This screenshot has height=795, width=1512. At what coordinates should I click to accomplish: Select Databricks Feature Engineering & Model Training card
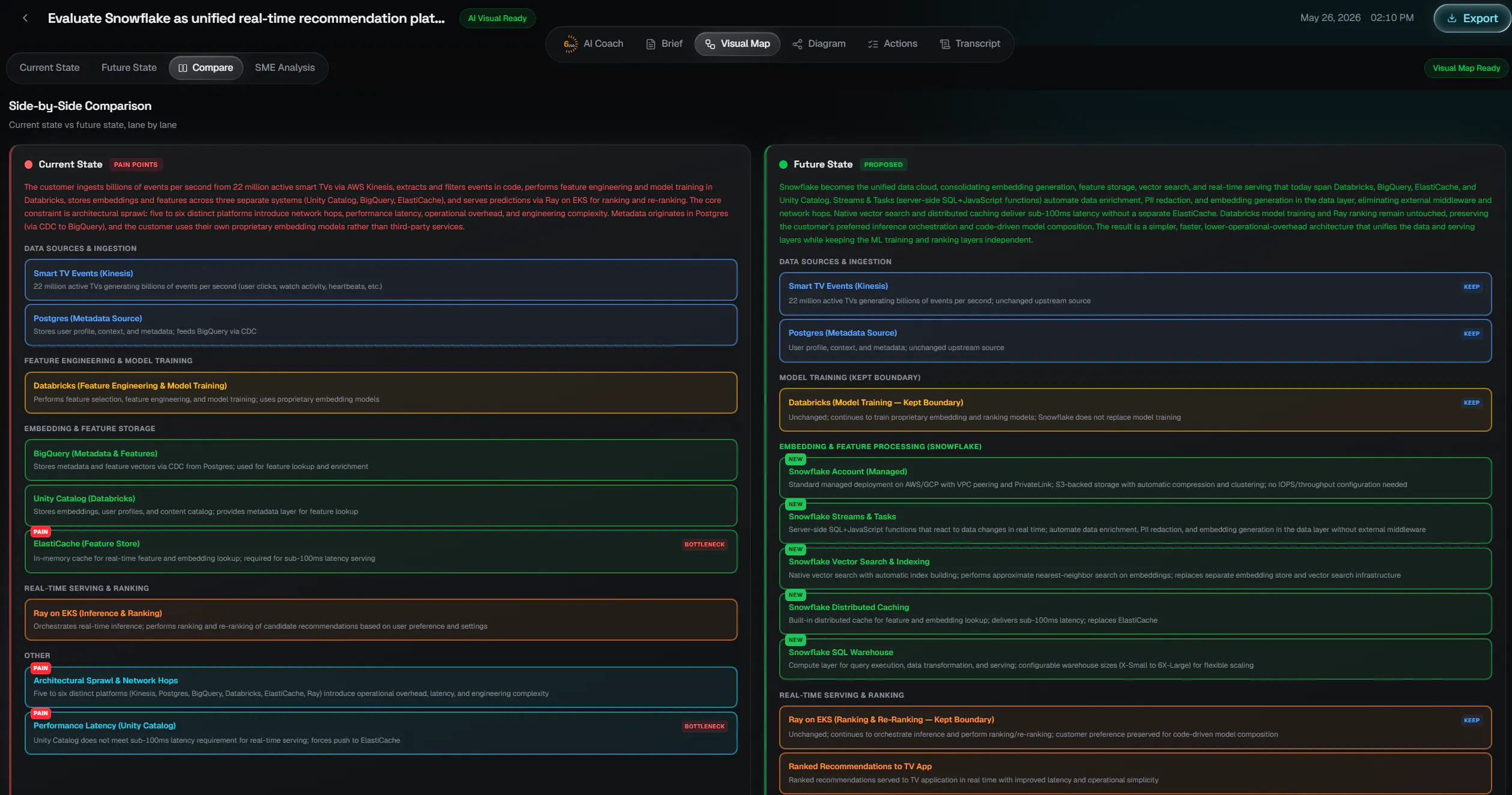381,393
